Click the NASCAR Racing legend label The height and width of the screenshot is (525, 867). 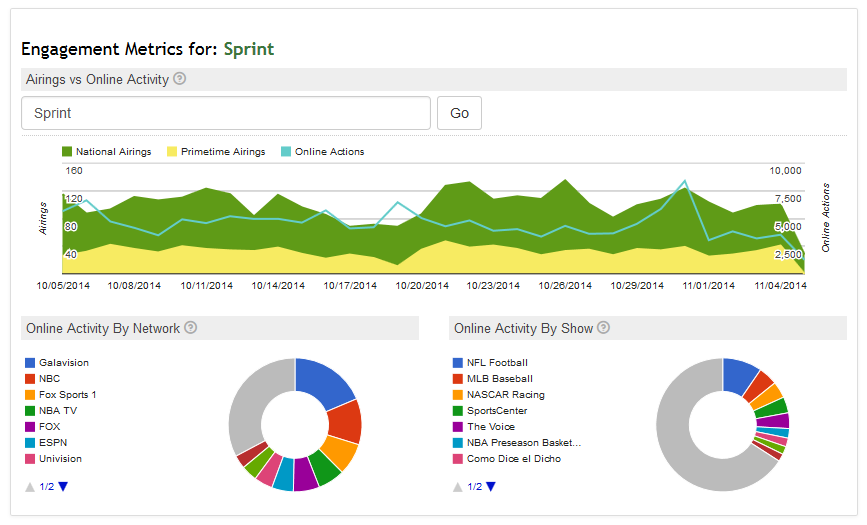pos(506,395)
